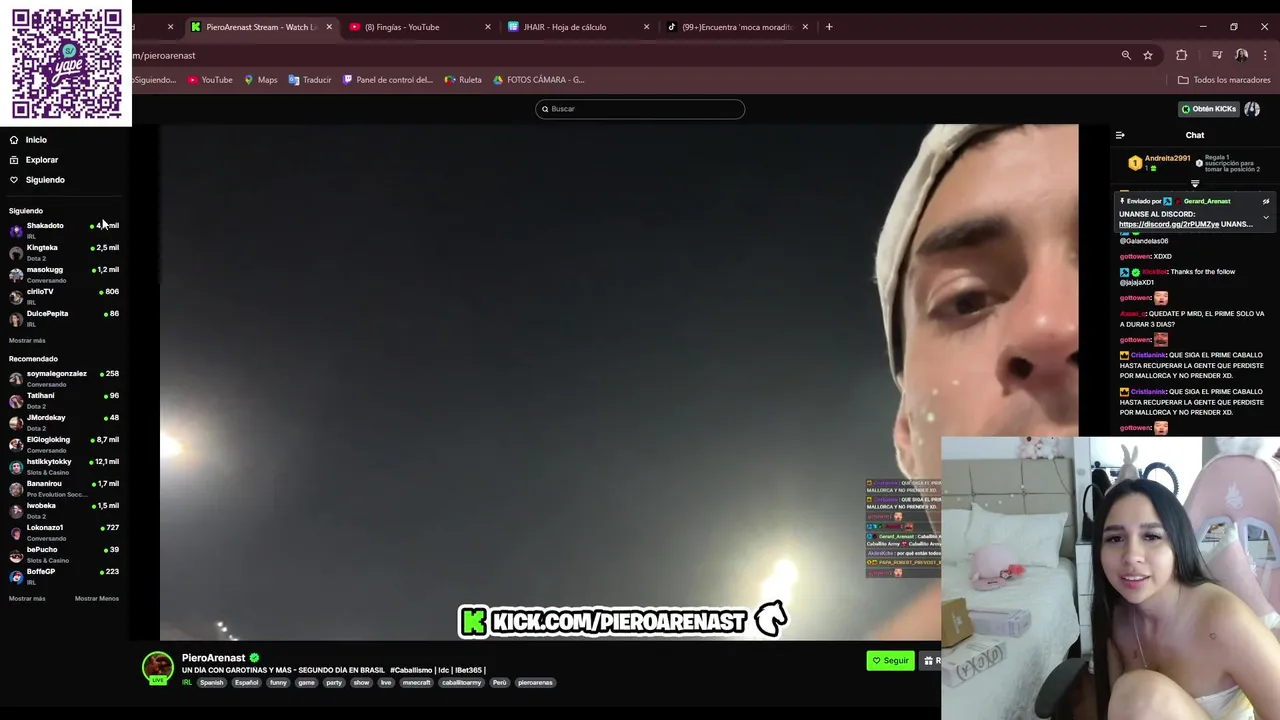Viewport: 1280px width, 720px height.
Task: Open Traducir bookmark
Action: tap(310, 80)
